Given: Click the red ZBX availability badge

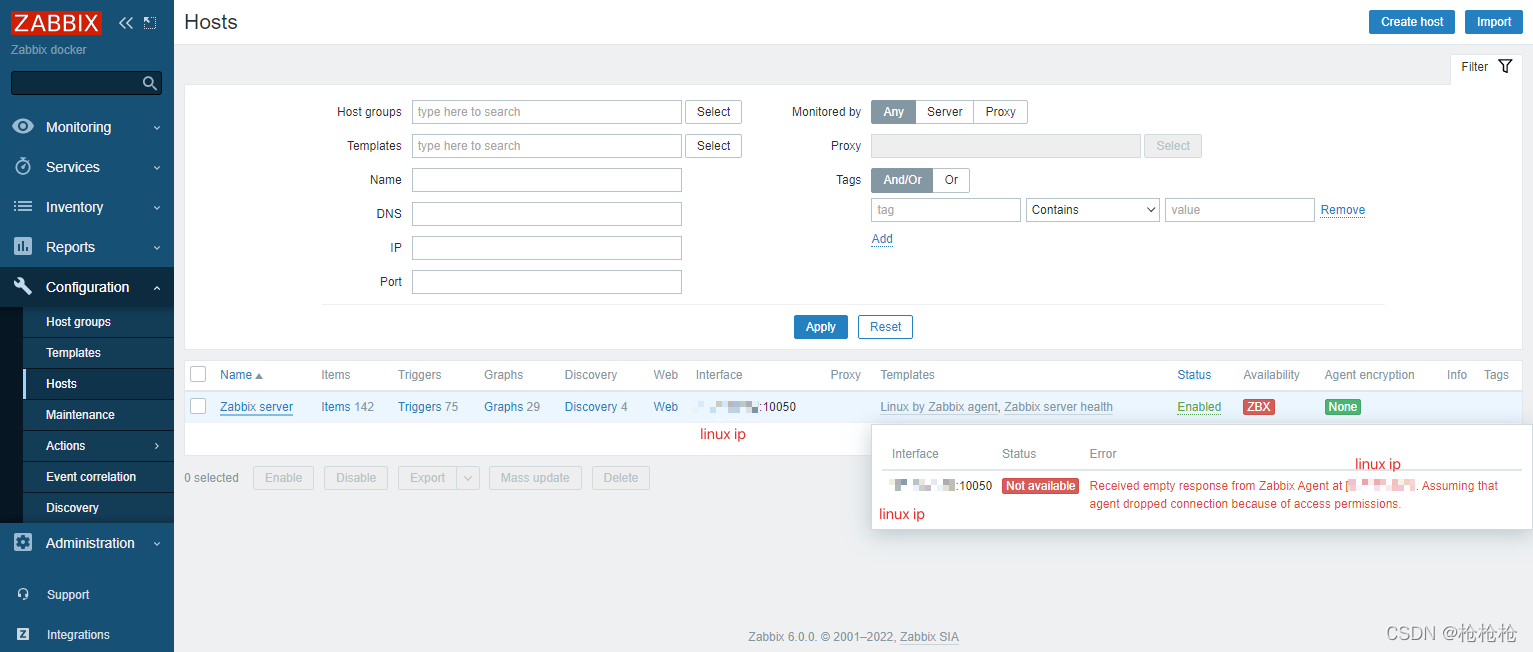Looking at the screenshot, I should point(1259,407).
